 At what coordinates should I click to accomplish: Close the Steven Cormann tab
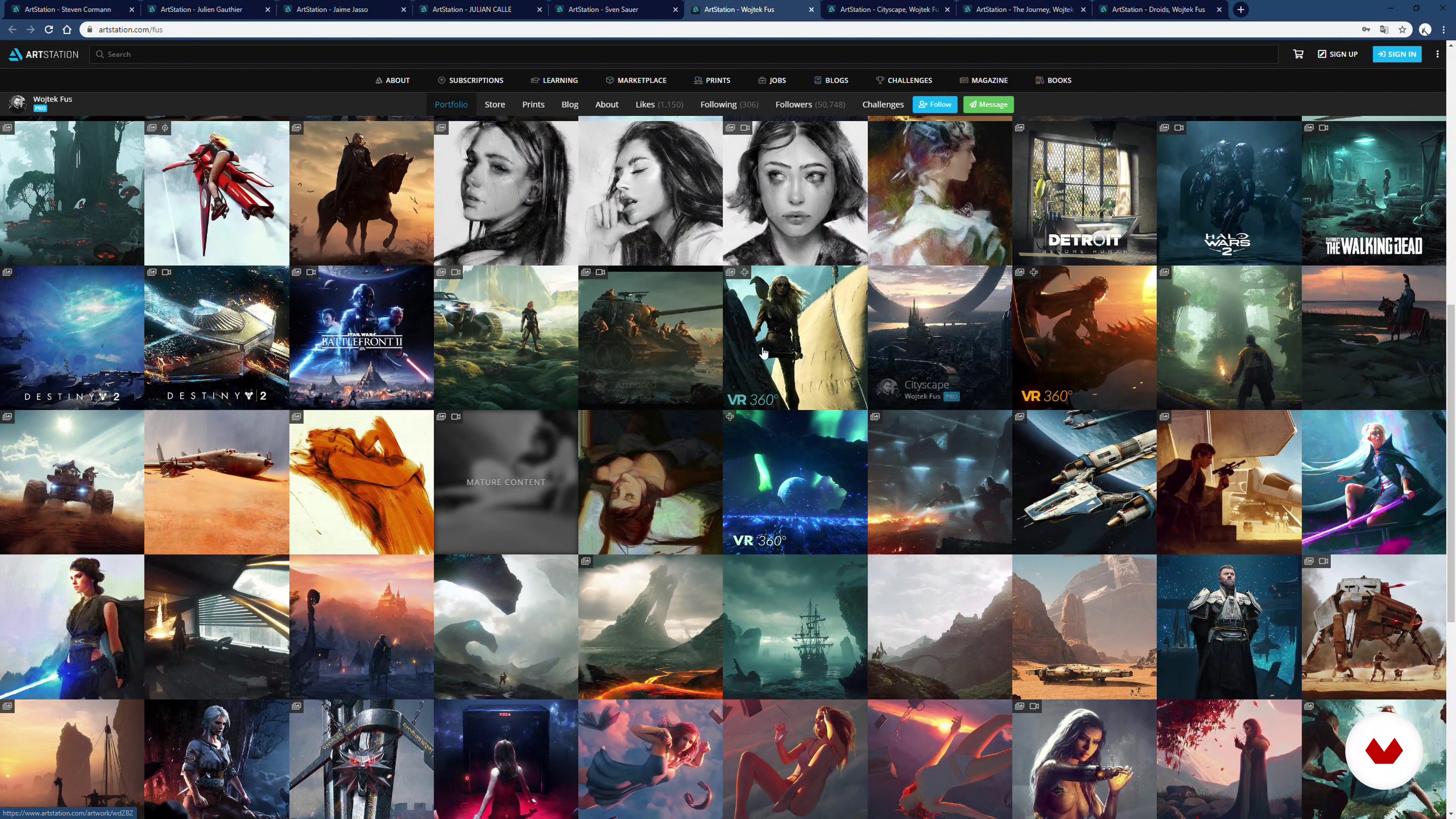[132, 9]
